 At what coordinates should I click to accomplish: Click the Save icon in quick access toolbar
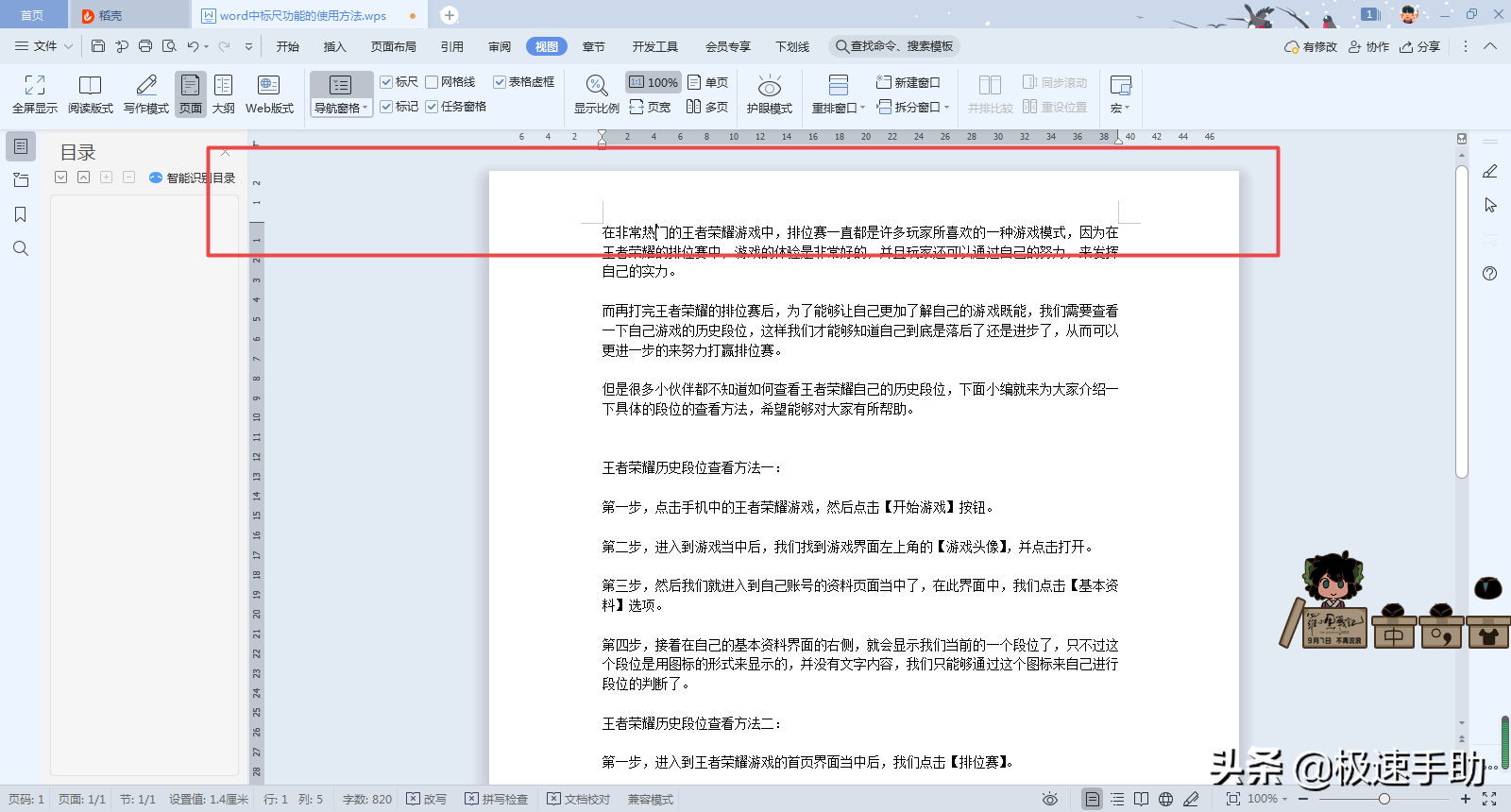pyautogui.click(x=98, y=46)
